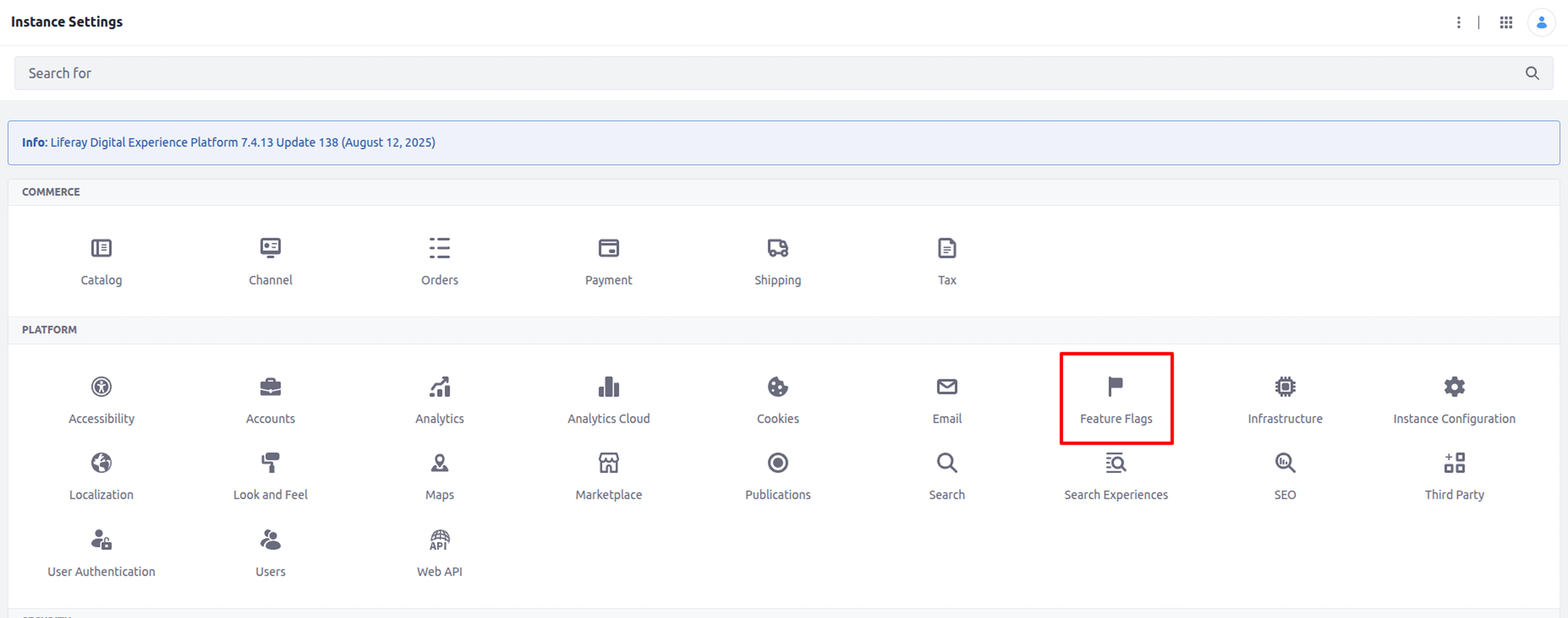Click the PLATFORM section header

coord(49,330)
